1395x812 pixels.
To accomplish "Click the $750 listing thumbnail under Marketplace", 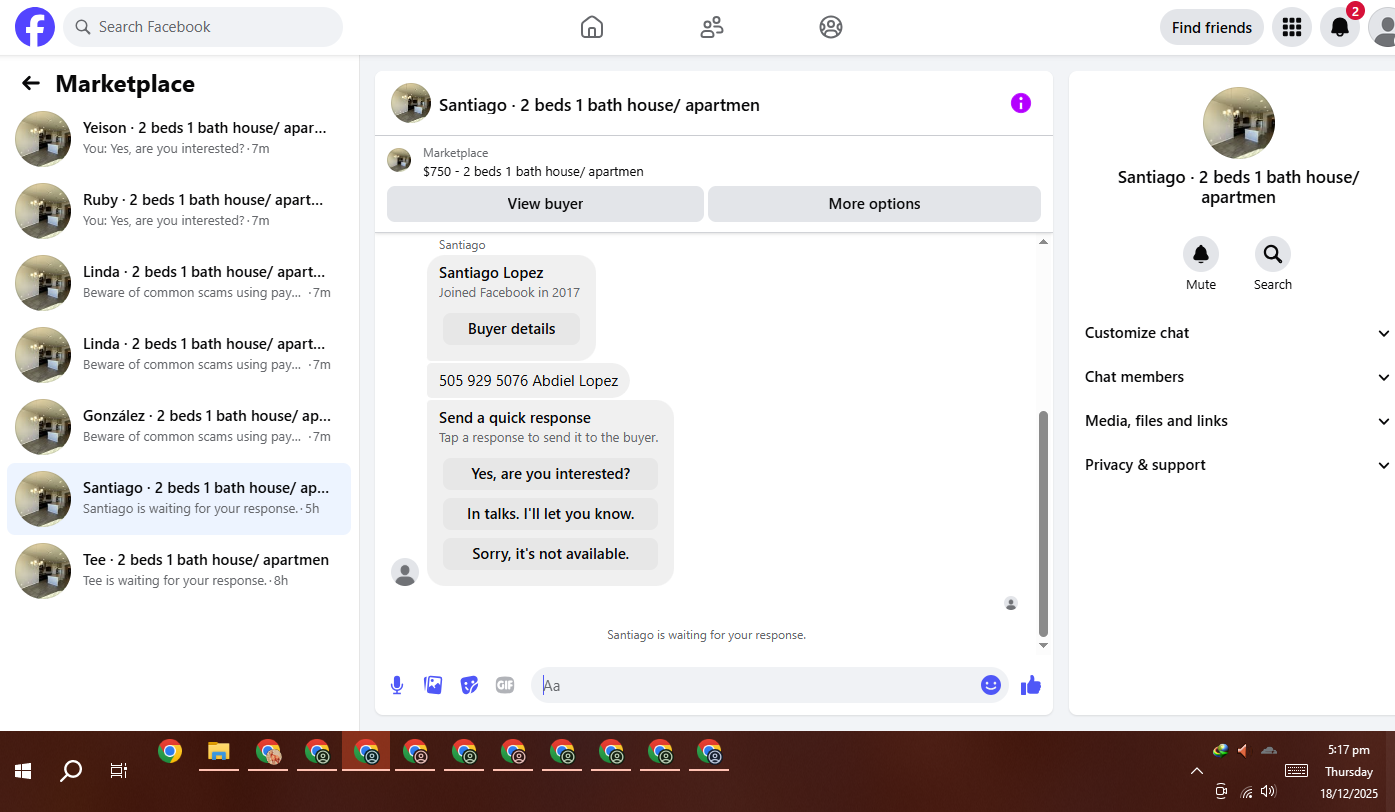I will tap(399, 160).
